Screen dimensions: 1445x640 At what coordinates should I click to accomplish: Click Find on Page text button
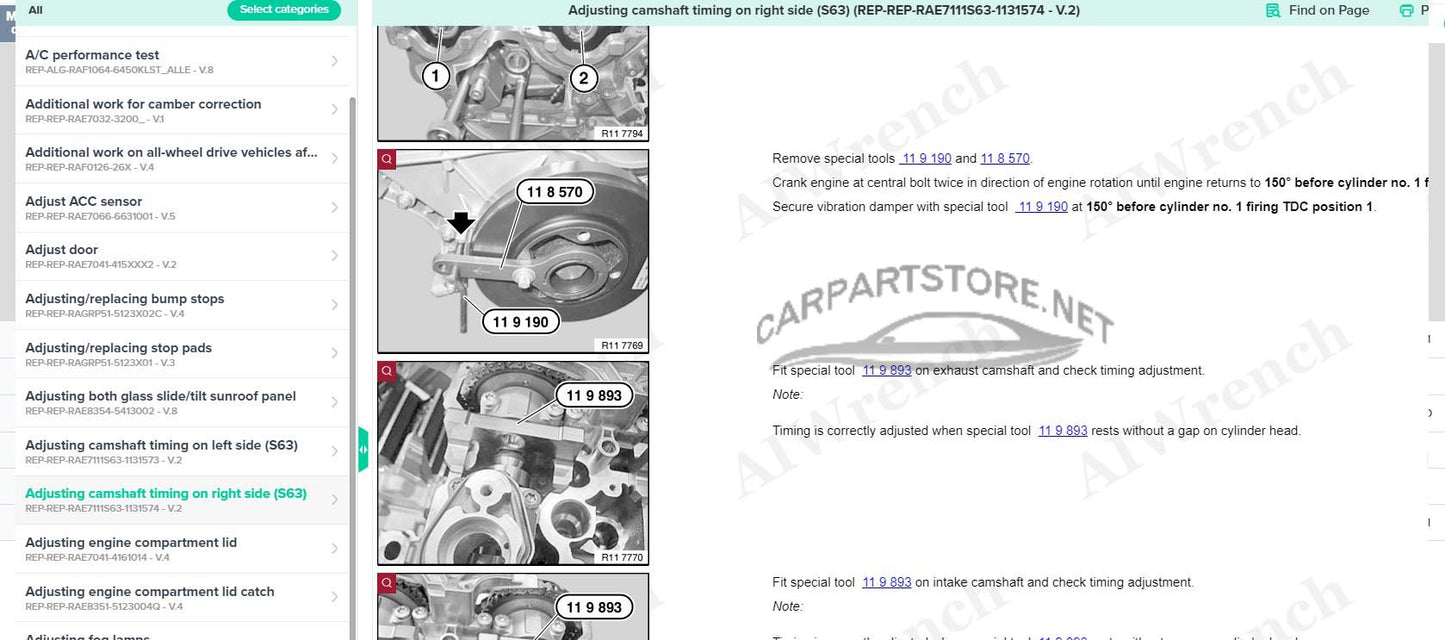click(1329, 10)
